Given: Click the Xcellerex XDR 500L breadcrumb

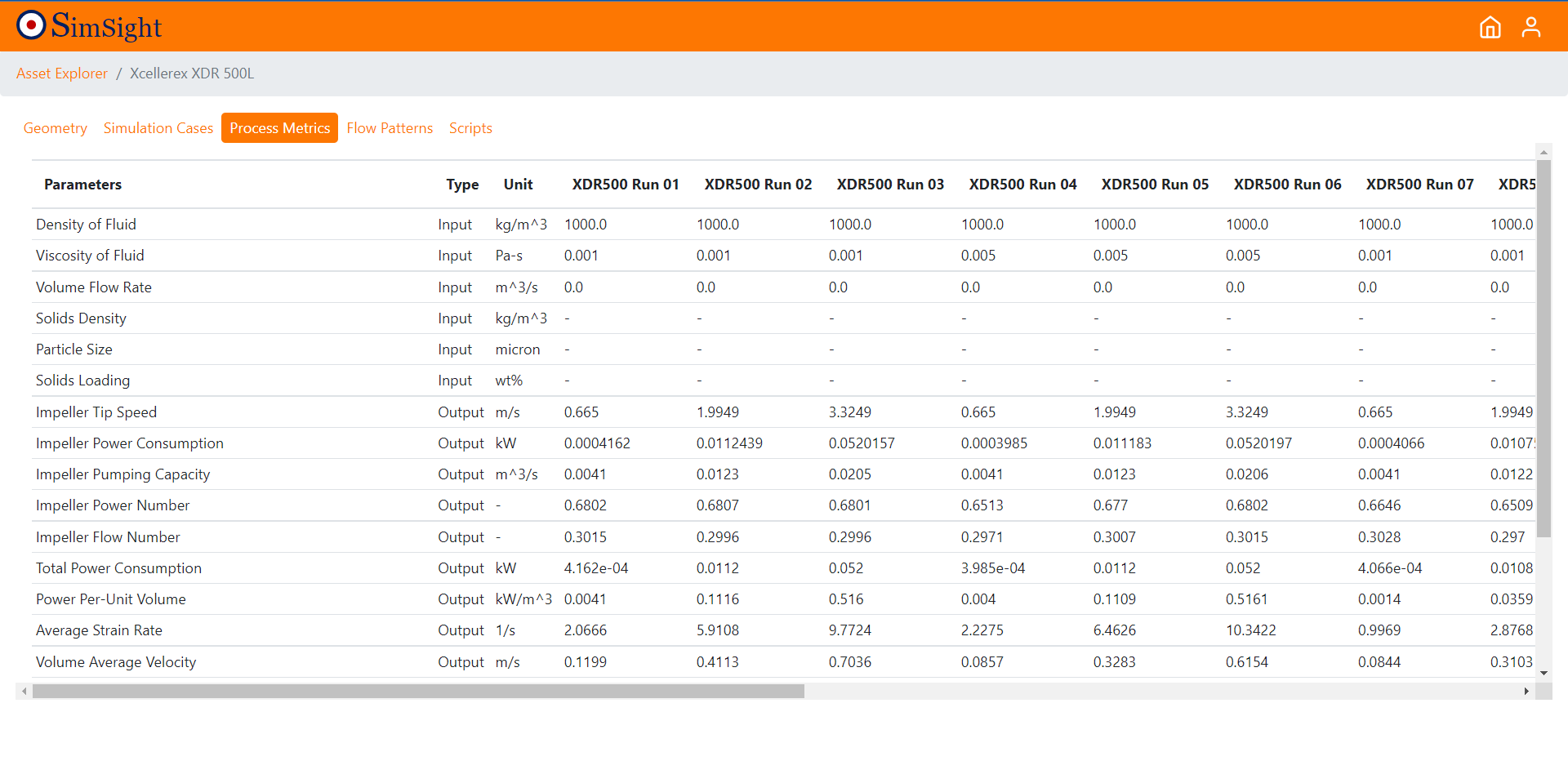Looking at the screenshot, I should pos(191,73).
